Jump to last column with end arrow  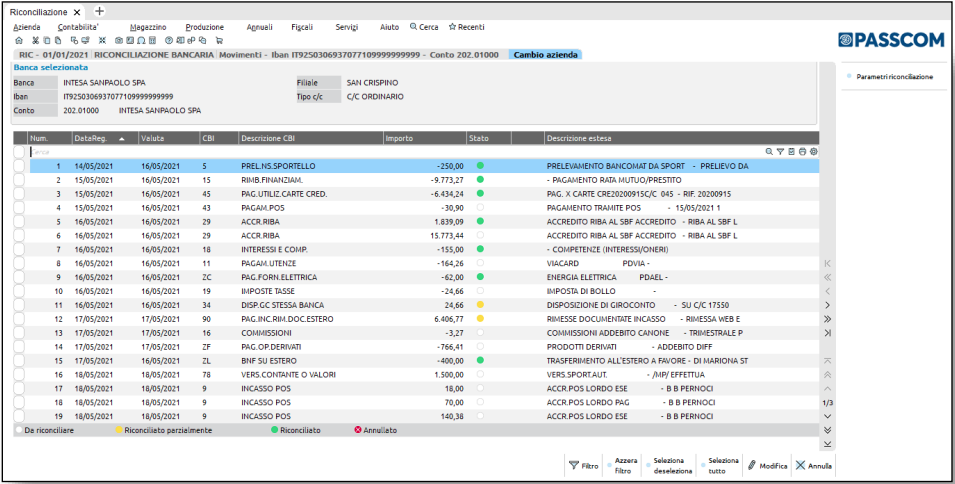(827, 333)
